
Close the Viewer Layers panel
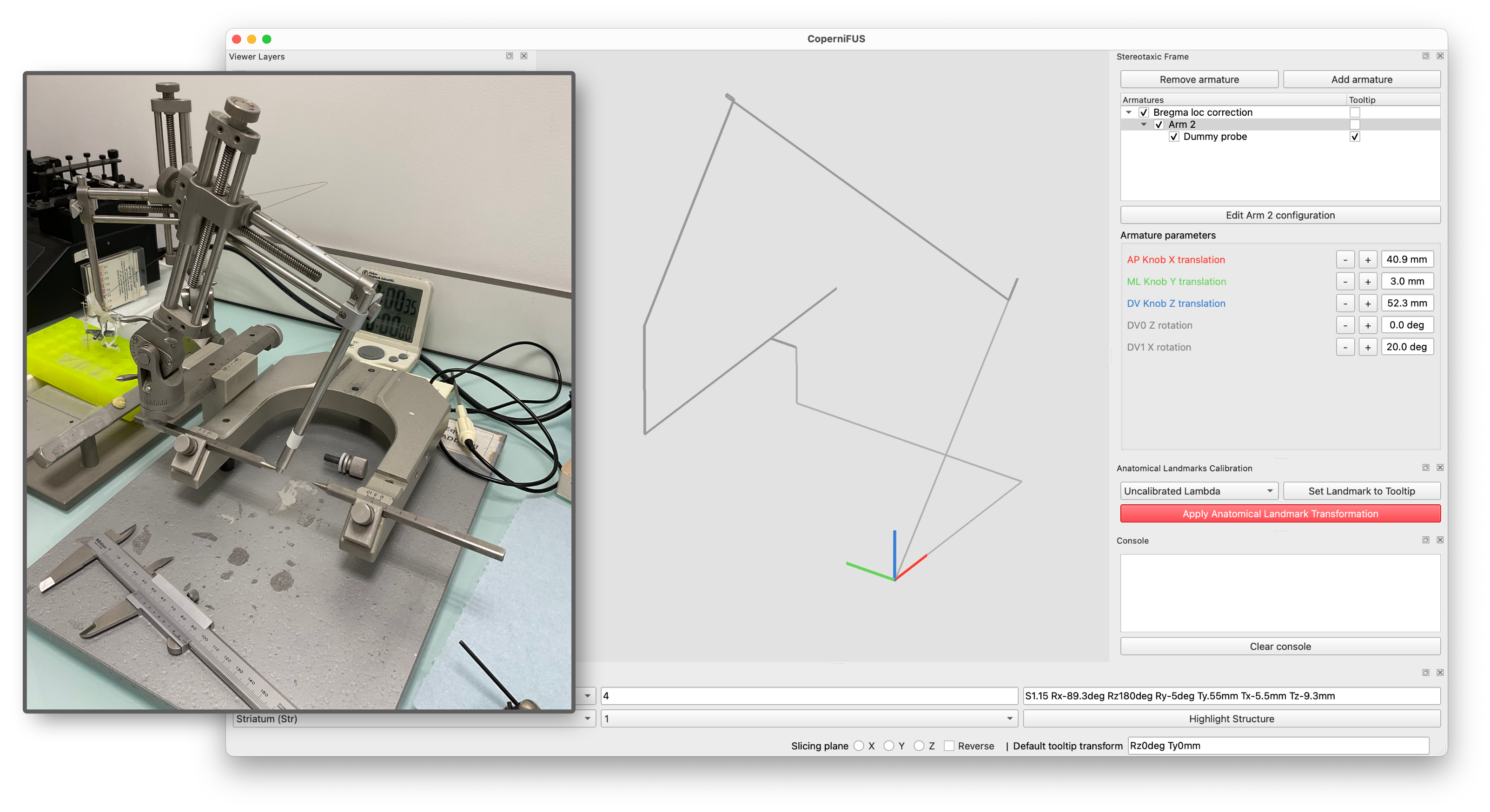pos(523,56)
